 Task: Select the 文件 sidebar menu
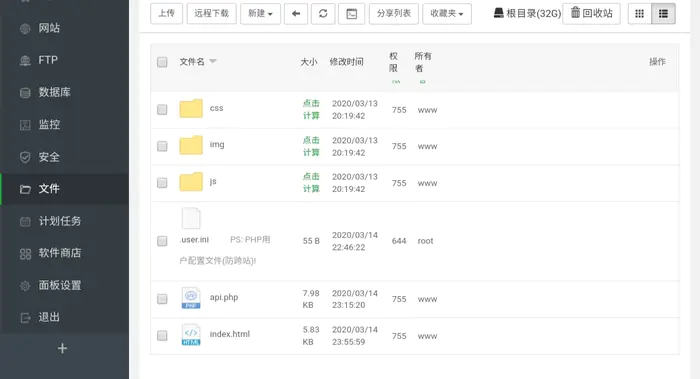64,189
